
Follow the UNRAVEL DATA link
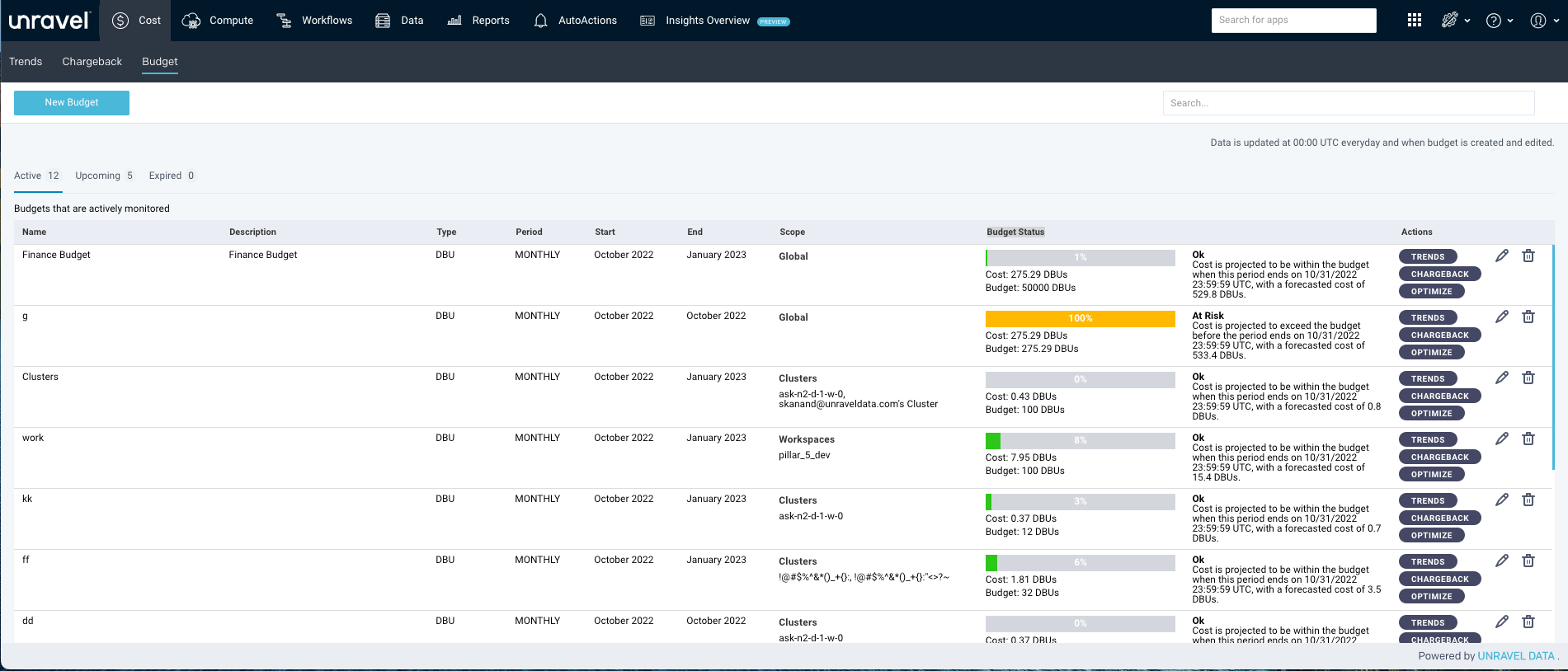tap(1516, 656)
